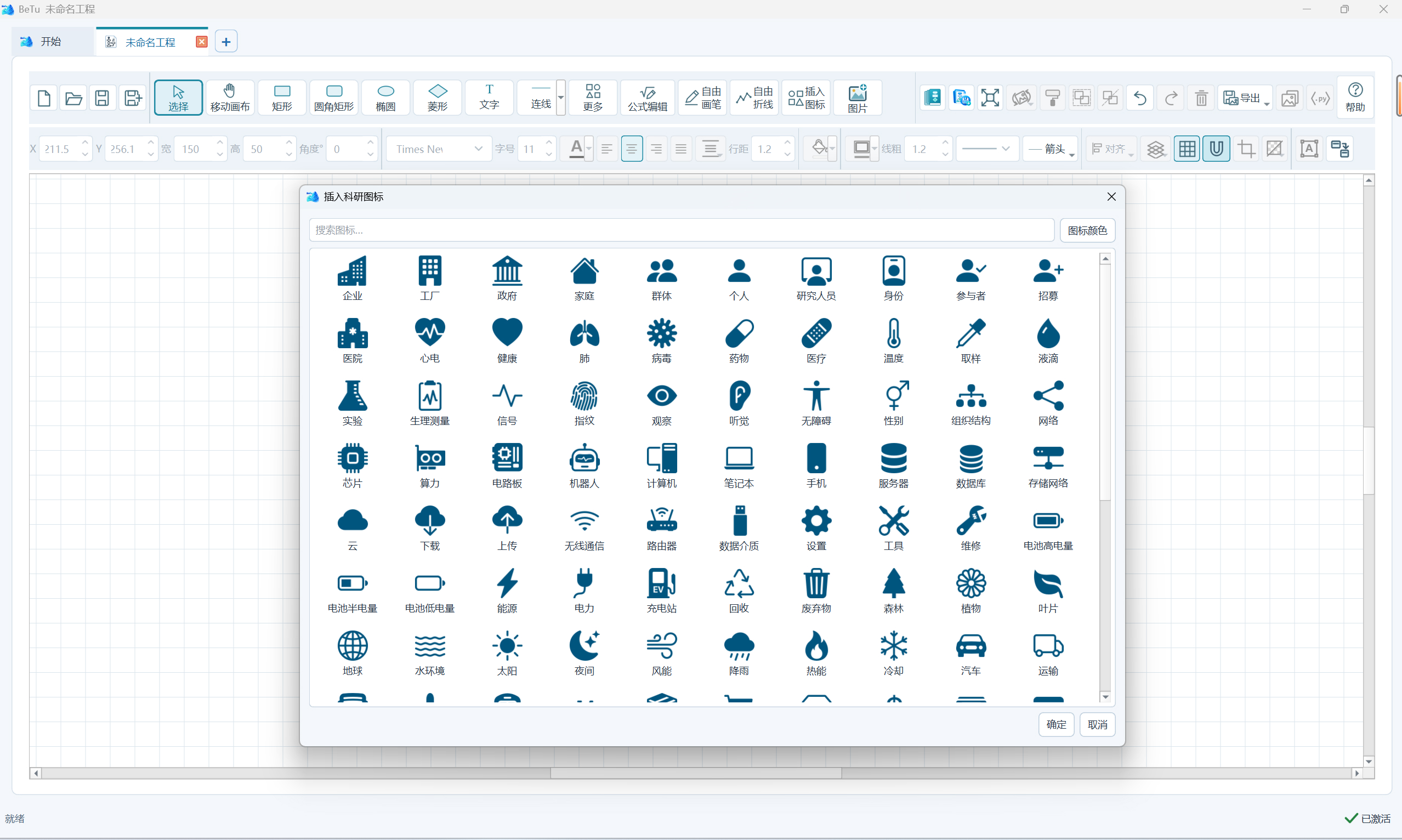Click the save file icon
1402x840 pixels.
pos(102,98)
